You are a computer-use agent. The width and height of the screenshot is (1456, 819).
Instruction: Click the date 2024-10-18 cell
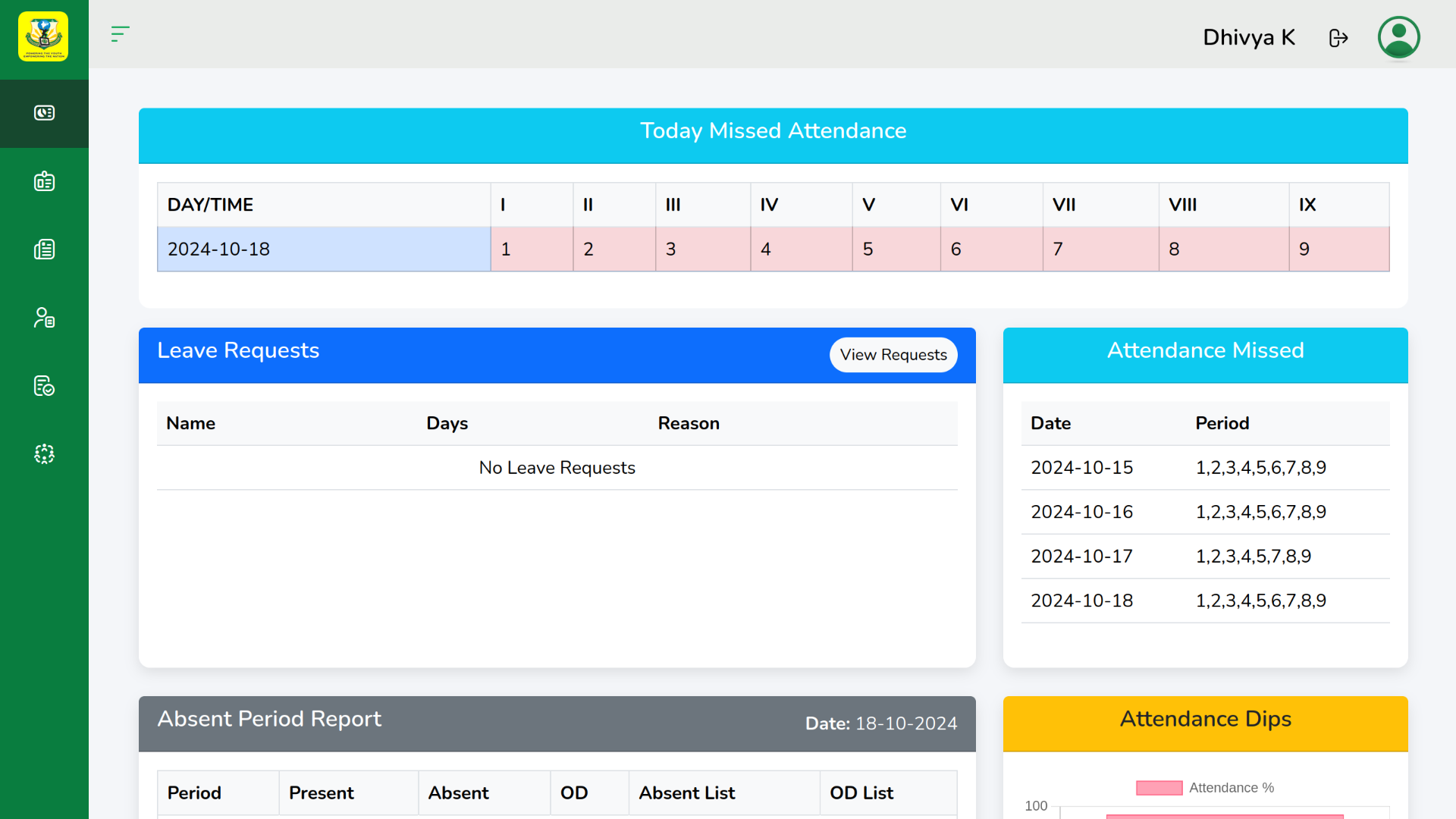pos(218,248)
